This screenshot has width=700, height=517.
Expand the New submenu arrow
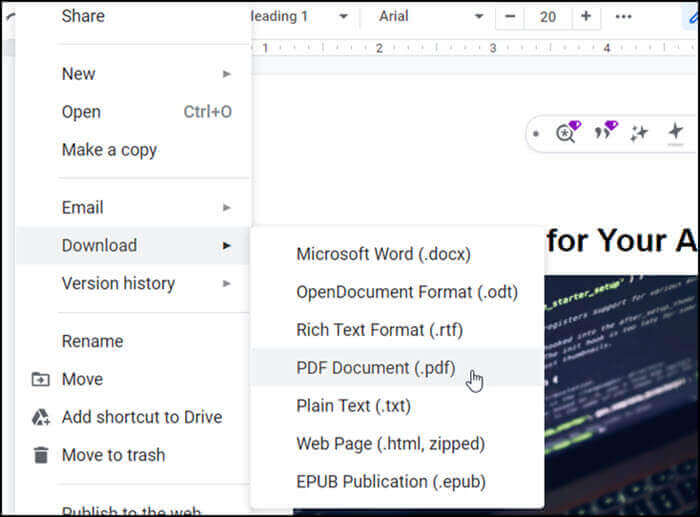(227, 74)
